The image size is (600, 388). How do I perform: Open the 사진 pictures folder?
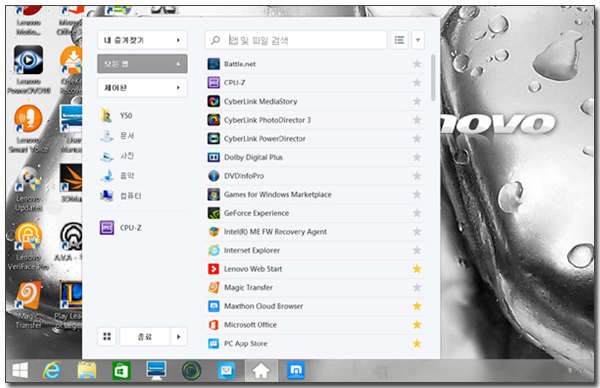point(117,156)
